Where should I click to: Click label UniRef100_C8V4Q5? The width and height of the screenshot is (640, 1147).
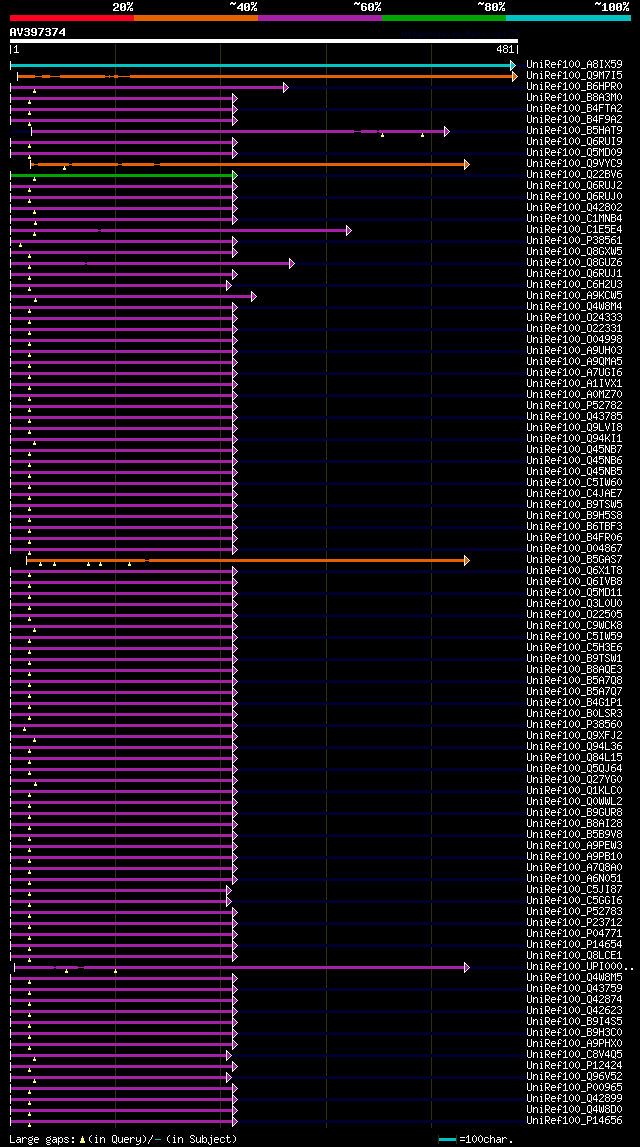pos(574,1054)
